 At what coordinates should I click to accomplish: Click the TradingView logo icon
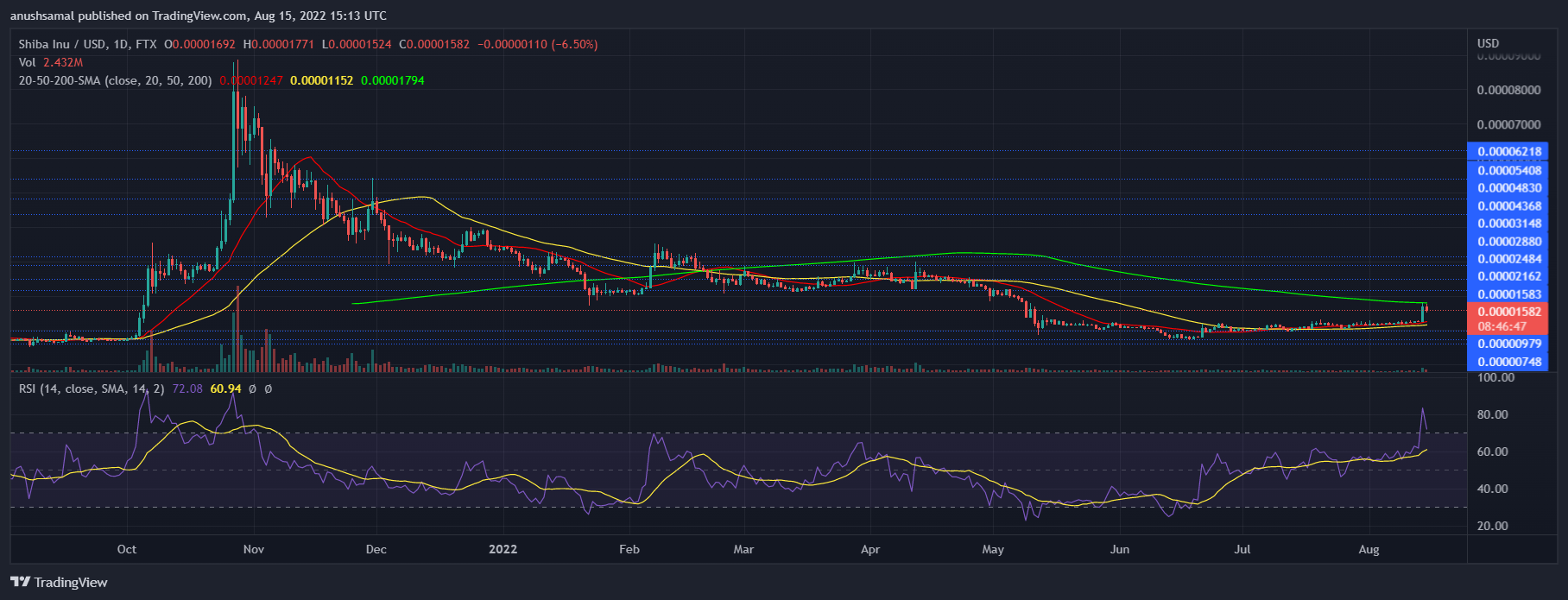tap(21, 582)
